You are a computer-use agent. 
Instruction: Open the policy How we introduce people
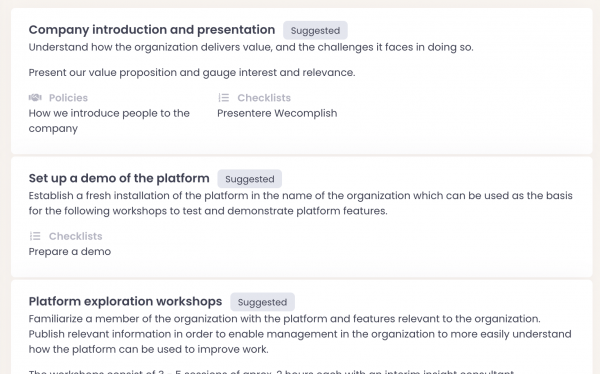point(109,121)
